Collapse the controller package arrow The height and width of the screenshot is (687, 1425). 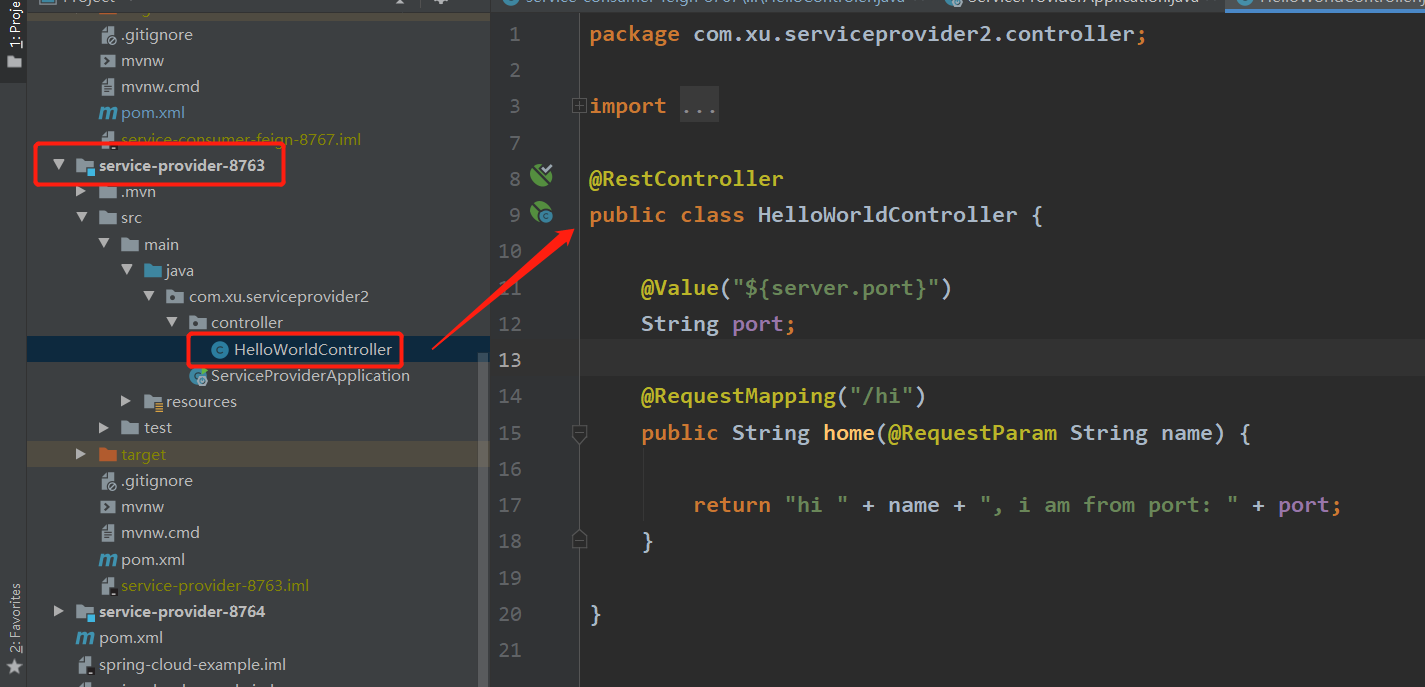[171, 322]
